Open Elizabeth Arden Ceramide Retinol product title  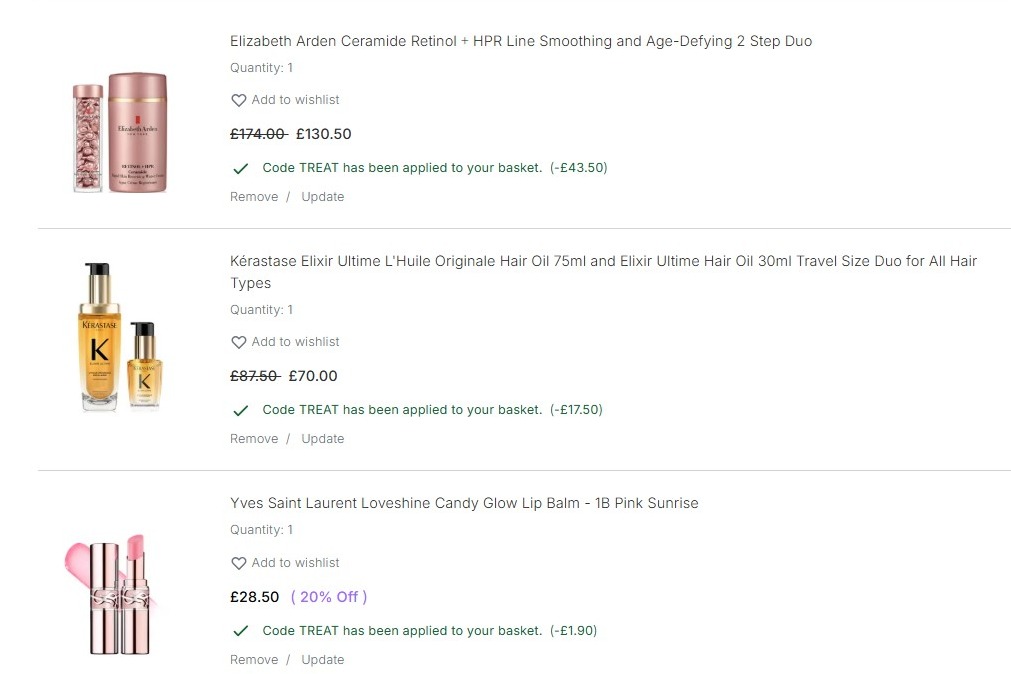520,42
